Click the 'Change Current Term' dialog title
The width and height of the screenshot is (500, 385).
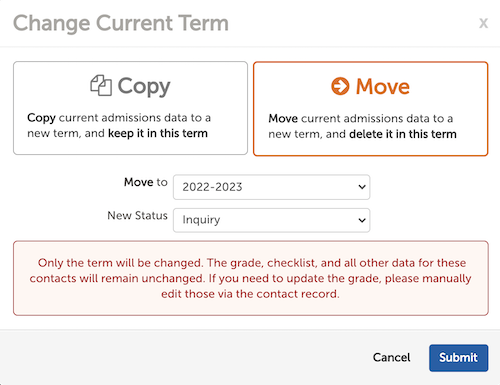[x=121, y=23]
